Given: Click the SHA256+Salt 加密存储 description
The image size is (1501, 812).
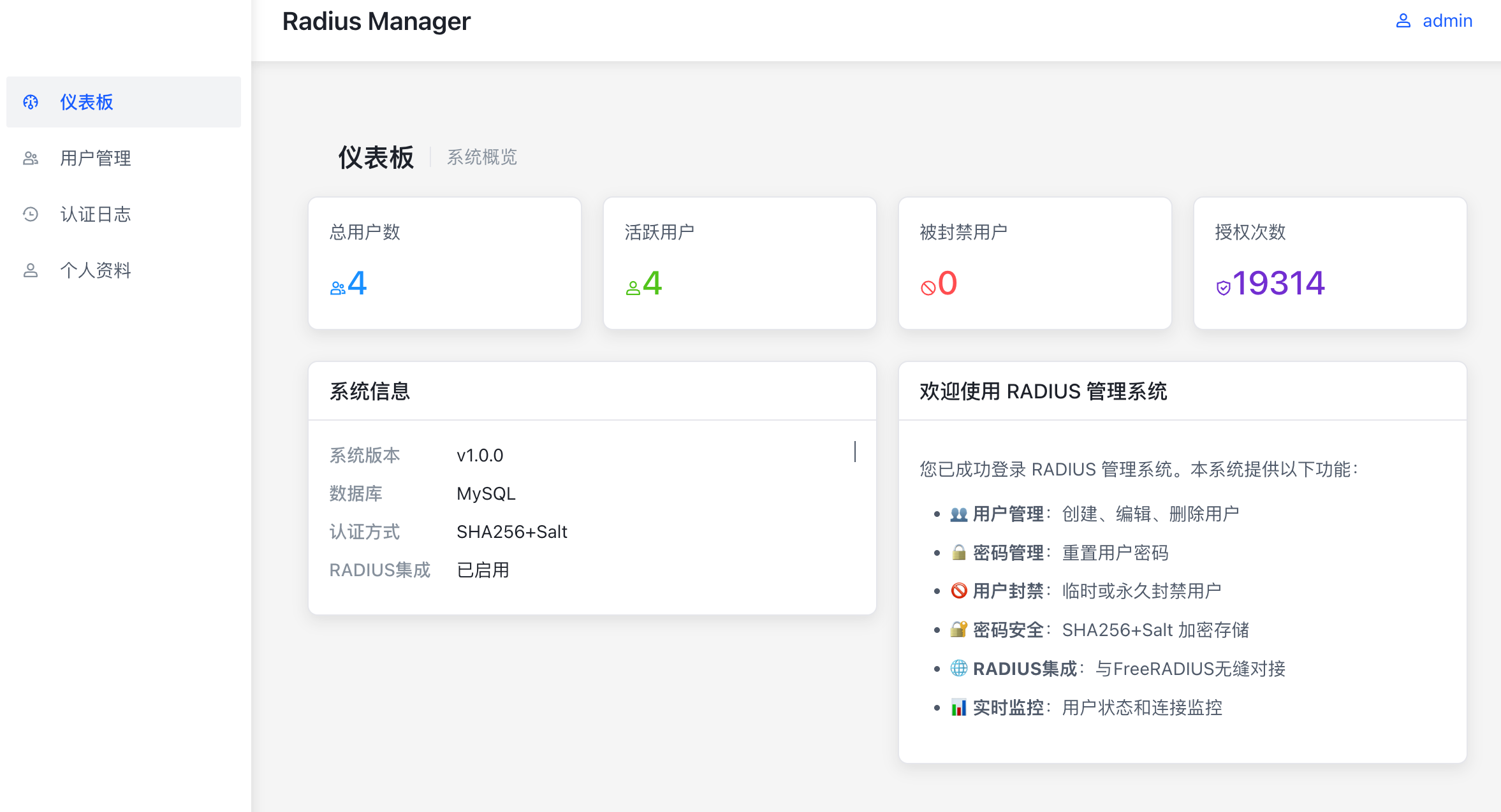Looking at the screenshot, I should tap(1155, 630).
